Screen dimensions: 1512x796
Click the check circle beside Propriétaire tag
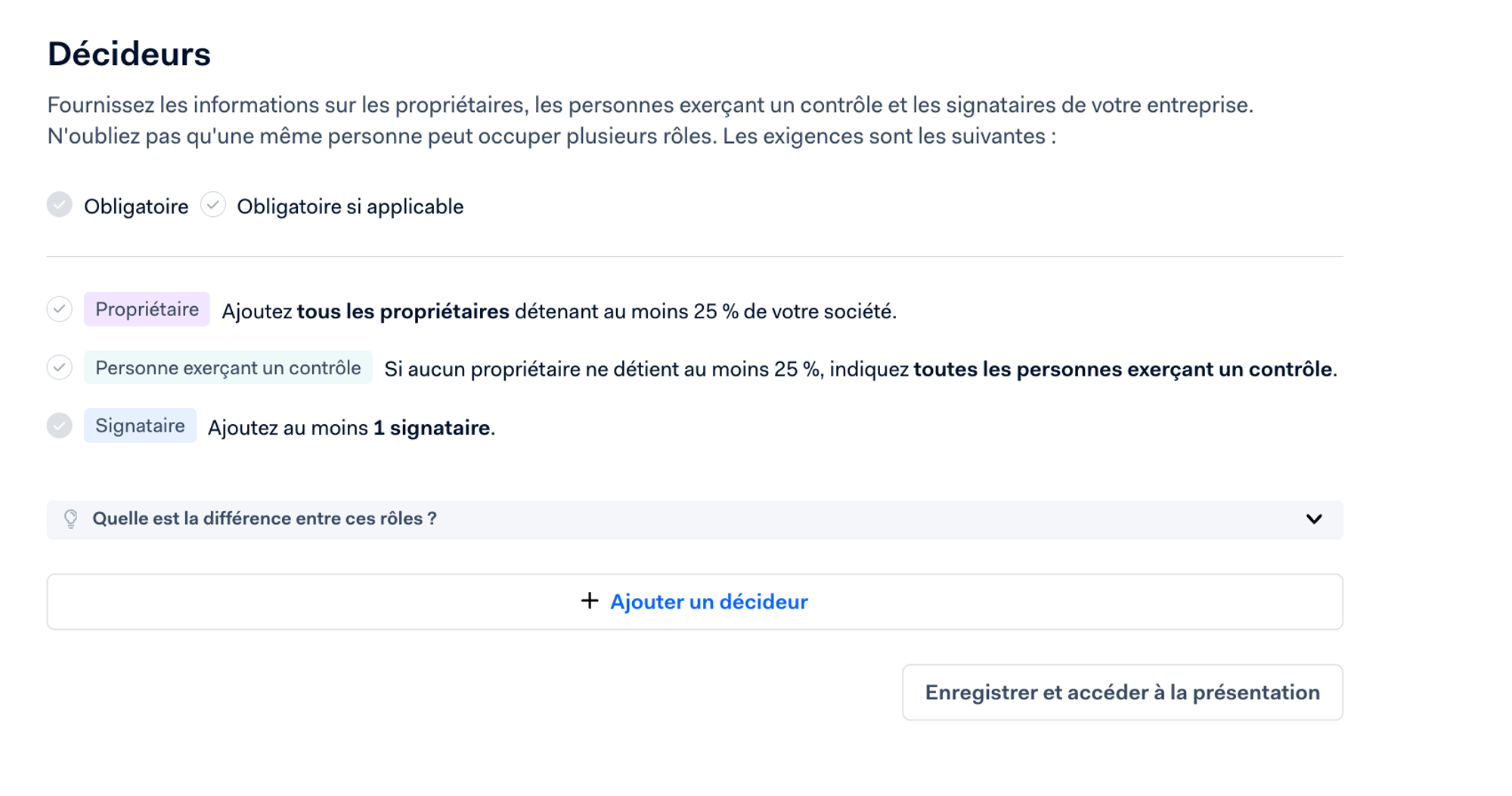coord(60,309)
